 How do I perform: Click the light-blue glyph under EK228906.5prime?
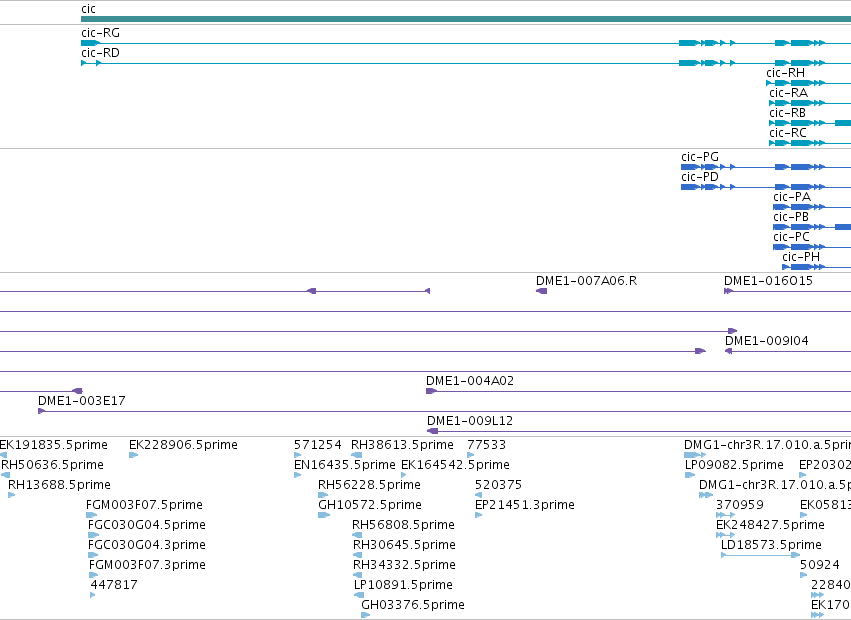134,455
